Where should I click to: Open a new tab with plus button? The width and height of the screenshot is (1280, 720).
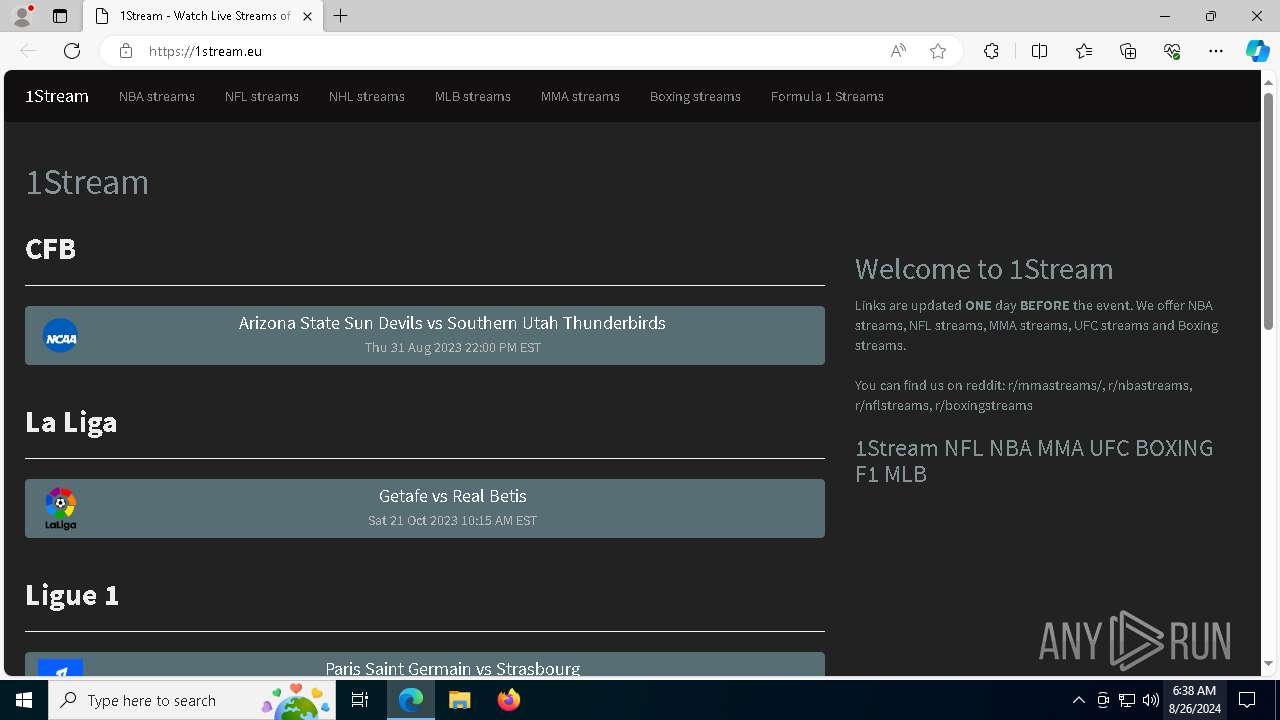341,16
